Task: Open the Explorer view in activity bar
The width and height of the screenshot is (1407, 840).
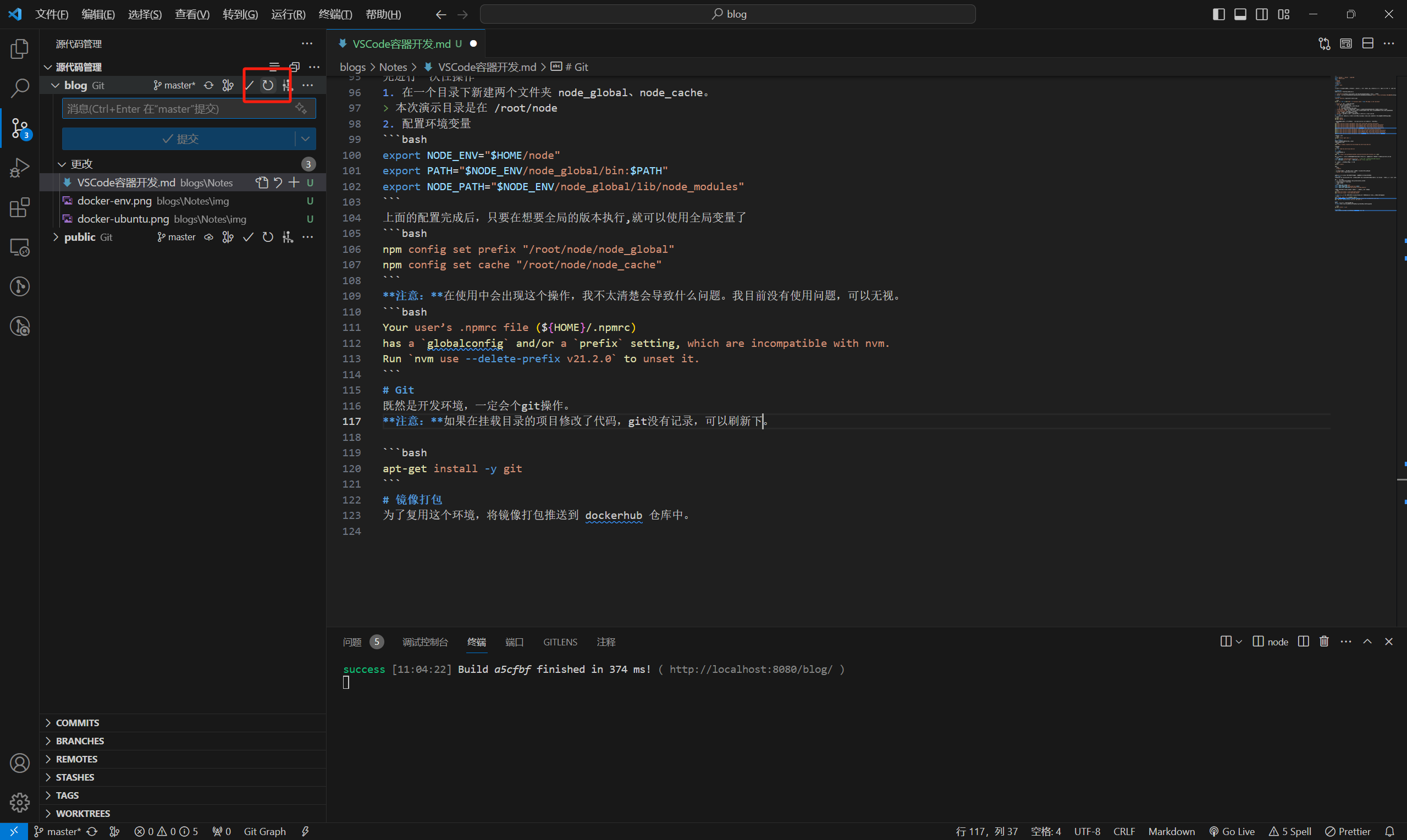Action: click(x=20, y=49)
